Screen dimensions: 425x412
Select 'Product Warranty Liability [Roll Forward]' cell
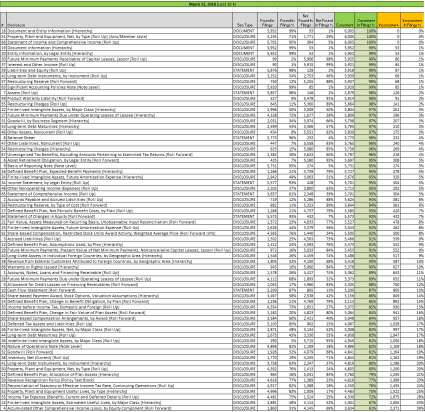119,98
